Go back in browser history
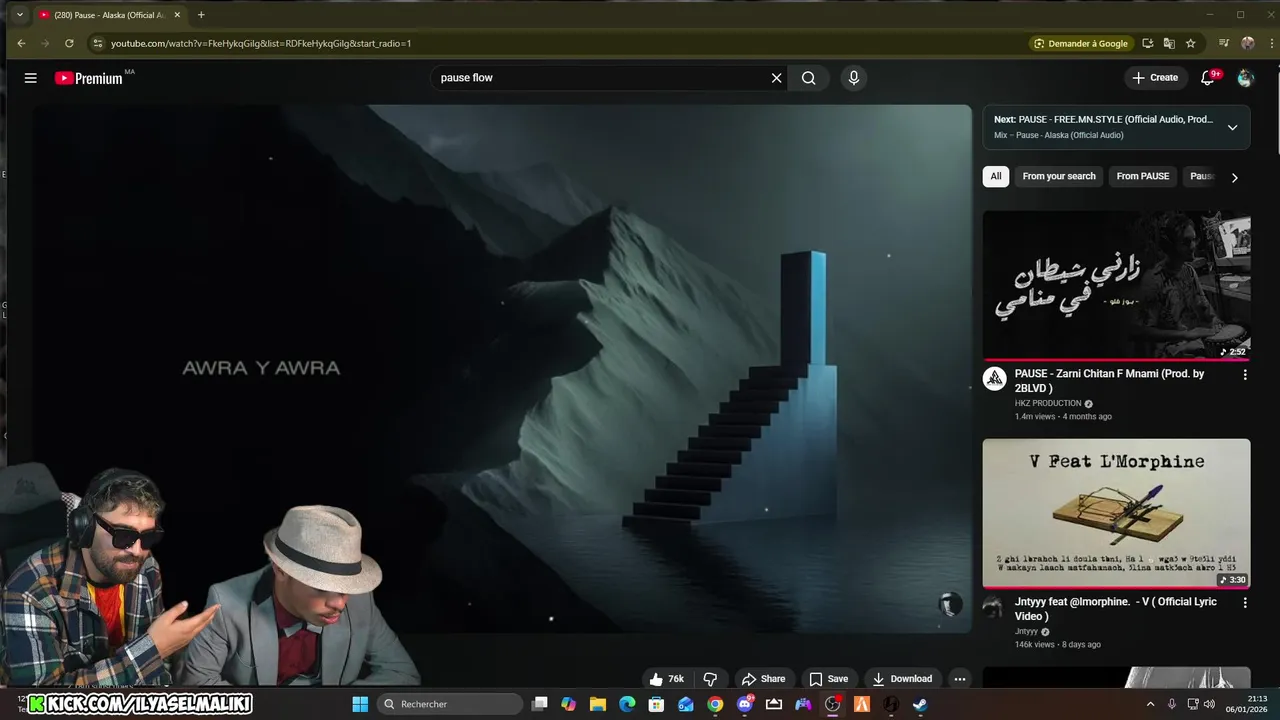Image resolution: width=1280 pixels, height=720 pixels. point(21,43)
